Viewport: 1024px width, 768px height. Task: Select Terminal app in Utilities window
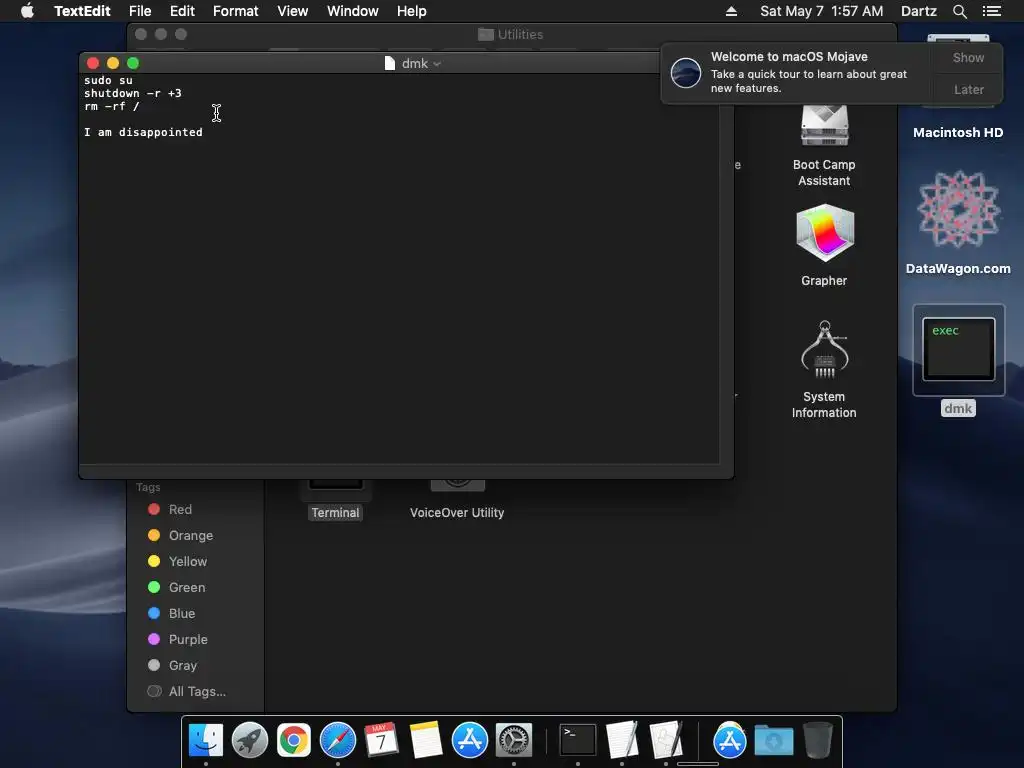tap(335, 500)
